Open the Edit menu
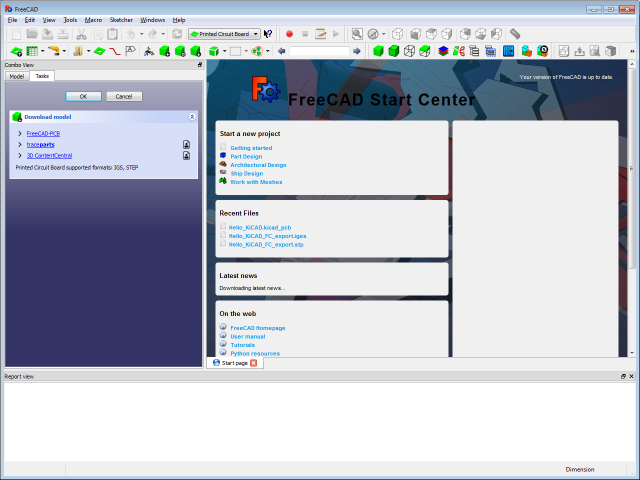Viewport: 640px width, 480px height. (29, 20)
